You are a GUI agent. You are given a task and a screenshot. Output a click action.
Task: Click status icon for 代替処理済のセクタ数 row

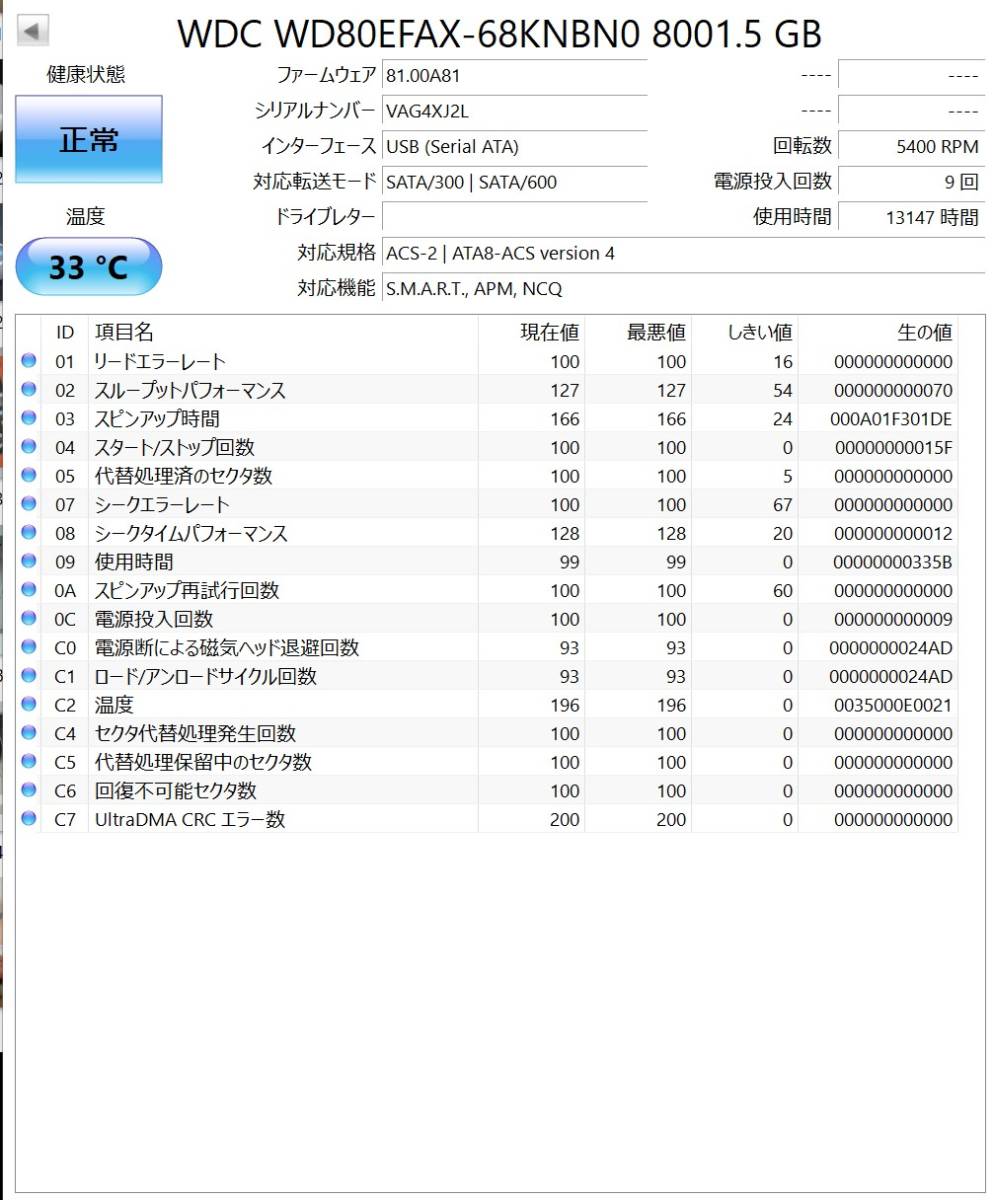(x=28, y=475)
